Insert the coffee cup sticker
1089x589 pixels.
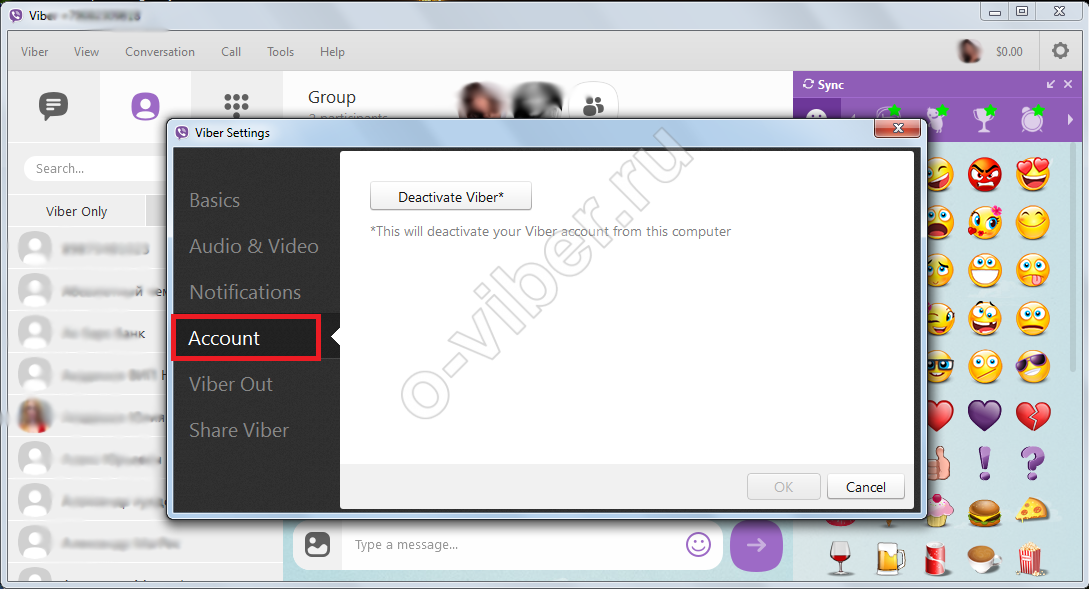click(x=985, y=560)
